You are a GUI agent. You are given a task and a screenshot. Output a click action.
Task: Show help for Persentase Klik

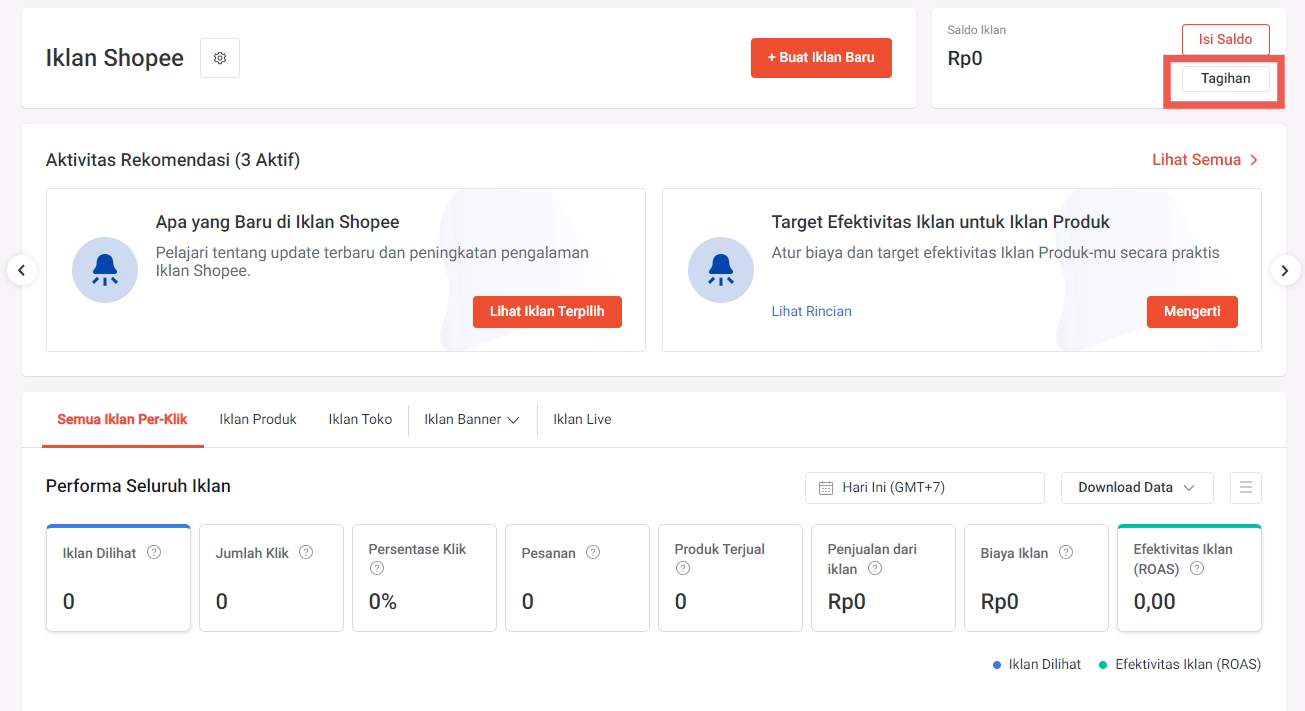(377, 568)
